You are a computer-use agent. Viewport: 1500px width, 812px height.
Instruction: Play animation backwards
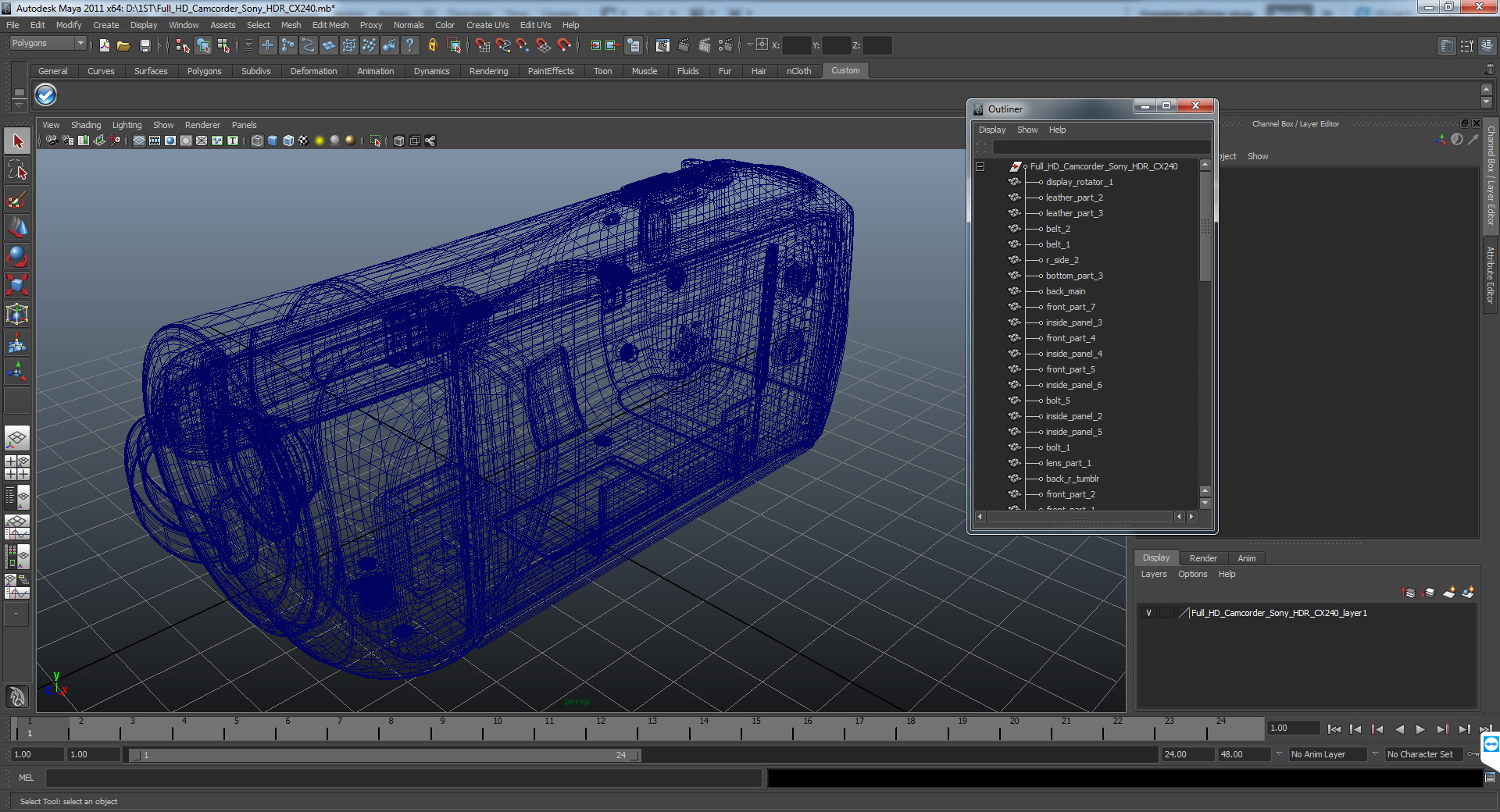(x=1399, y=729)
